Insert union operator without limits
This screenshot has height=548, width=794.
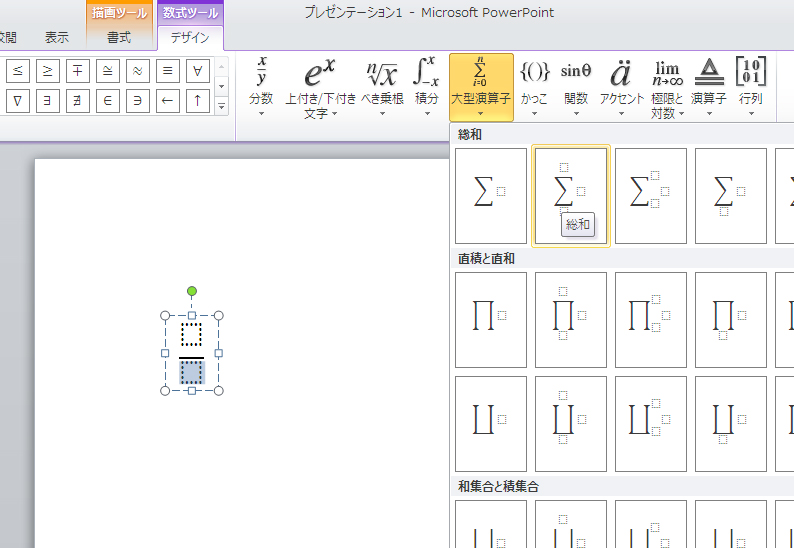tap(491, 524)
